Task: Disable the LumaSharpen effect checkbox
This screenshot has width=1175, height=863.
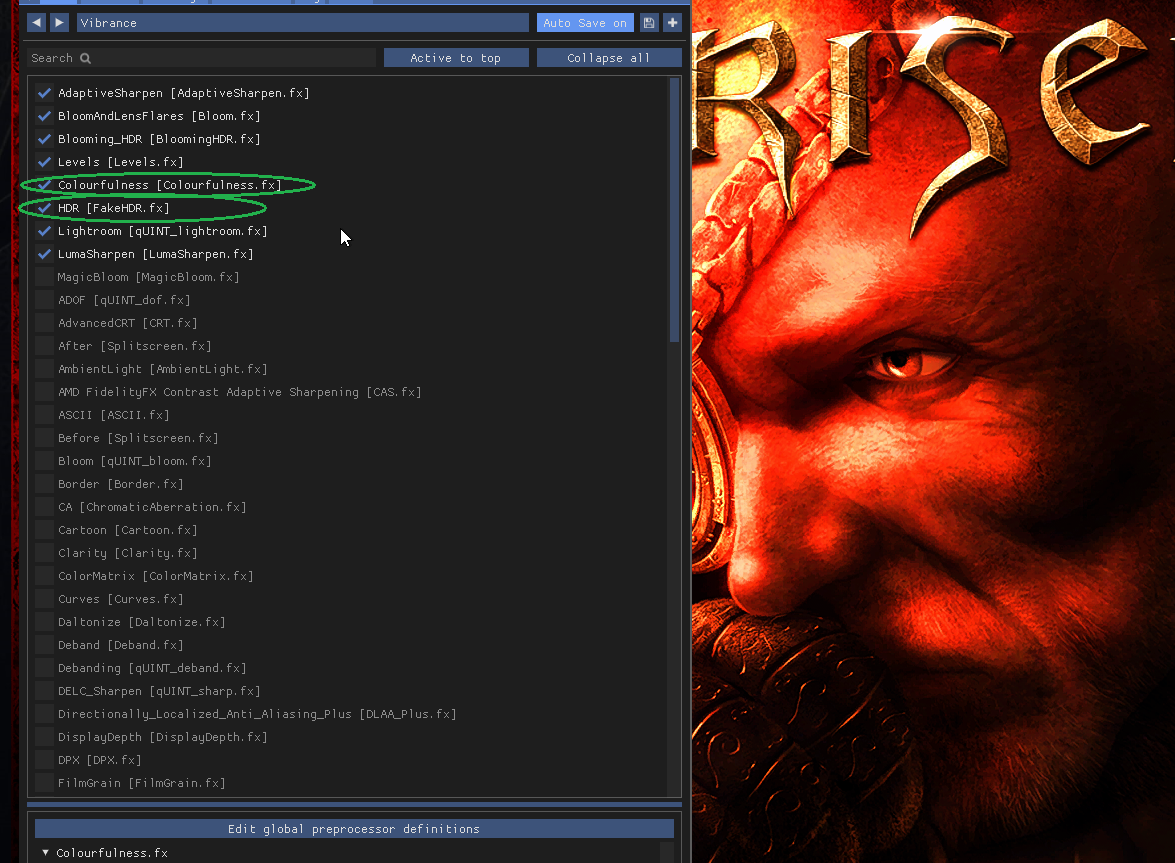Action: [x=44, y=254]
